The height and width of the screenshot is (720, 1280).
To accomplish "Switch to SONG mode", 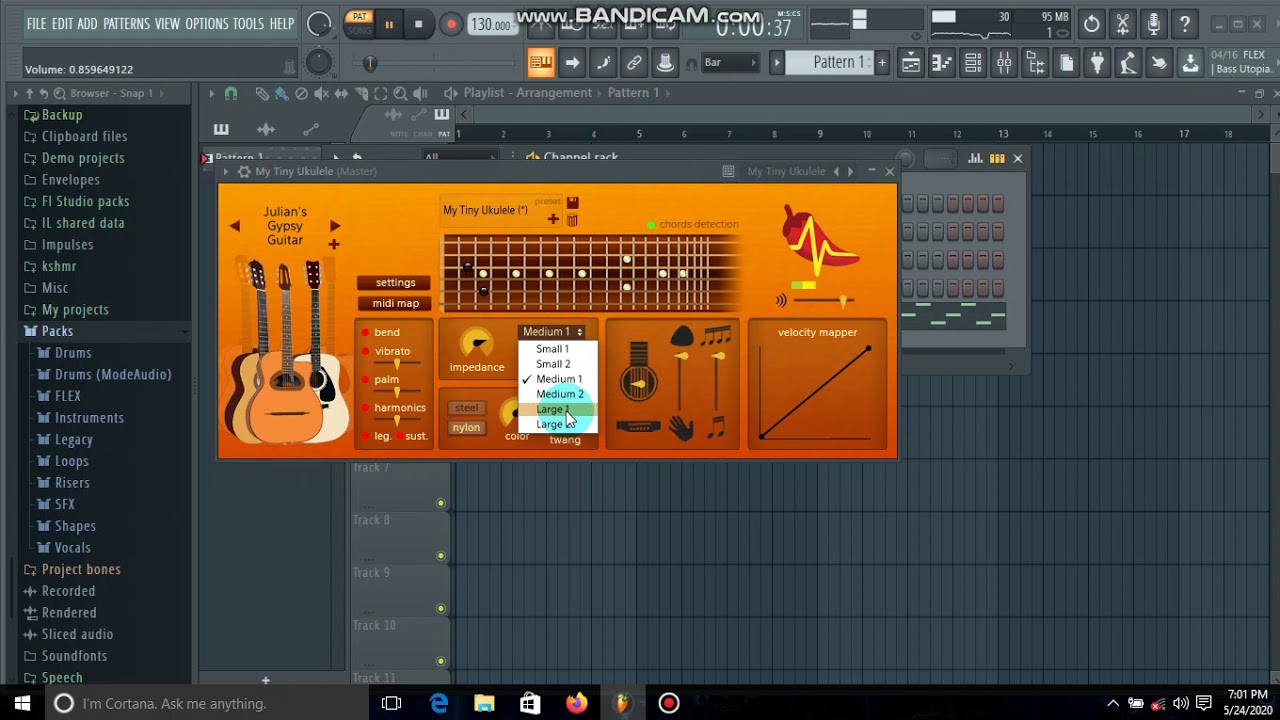I will click(357, 31).
